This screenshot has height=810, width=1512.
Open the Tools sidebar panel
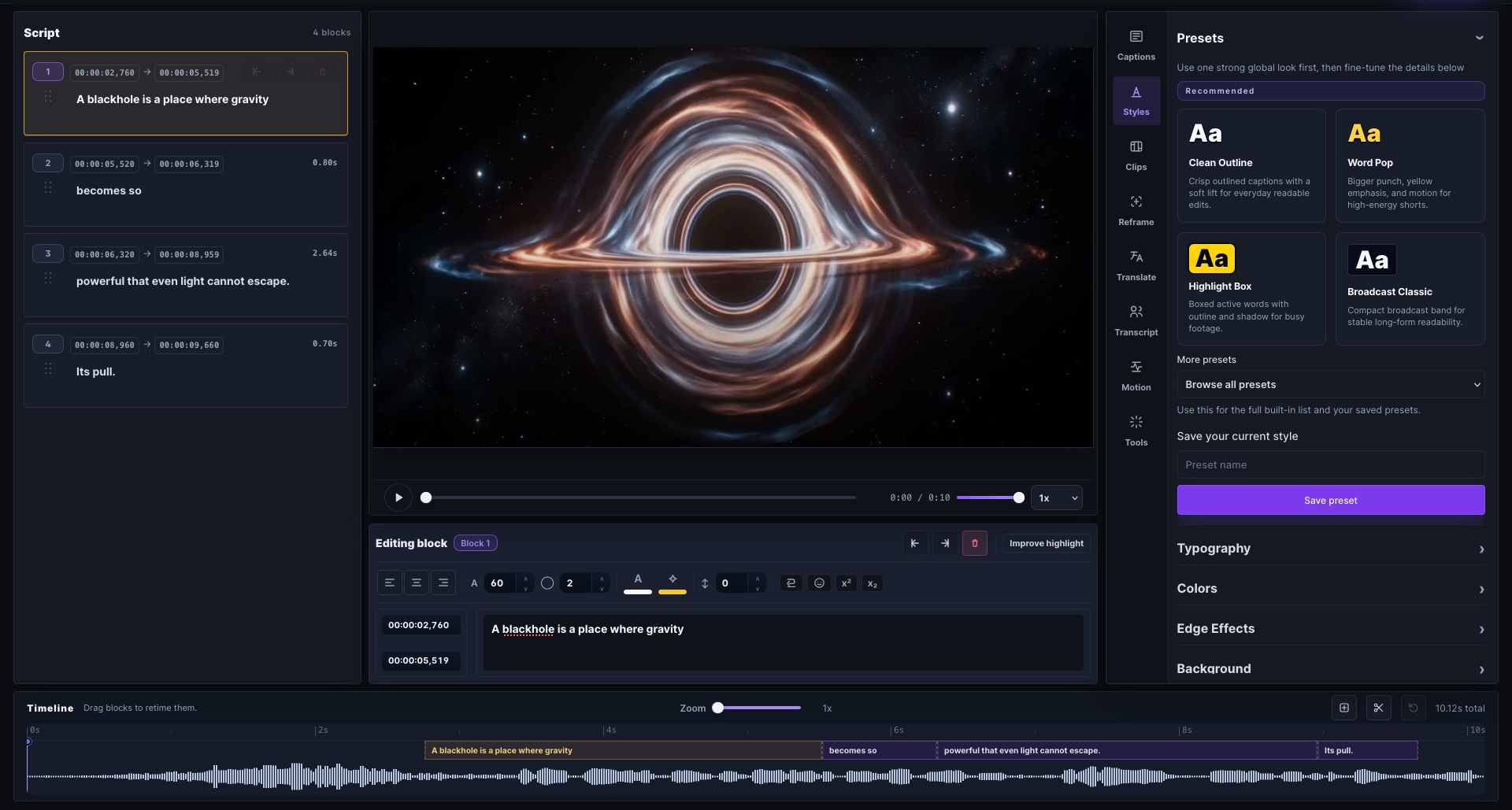pyautogui.click(x=1136, y=431)
